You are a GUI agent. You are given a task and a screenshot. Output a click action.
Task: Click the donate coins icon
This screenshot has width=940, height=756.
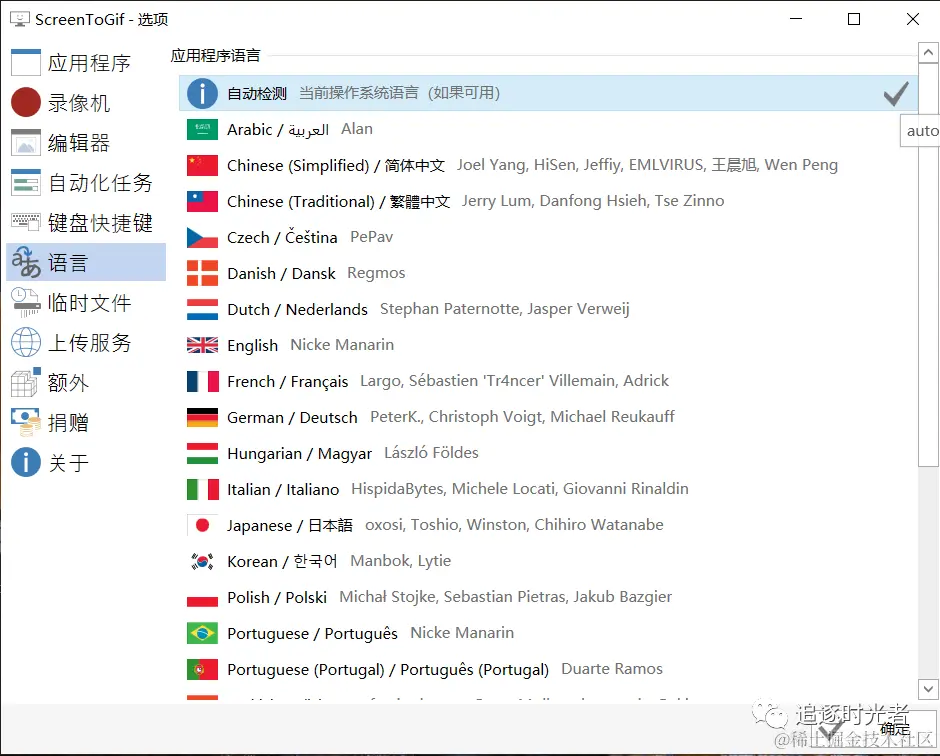tap(26, 422)
